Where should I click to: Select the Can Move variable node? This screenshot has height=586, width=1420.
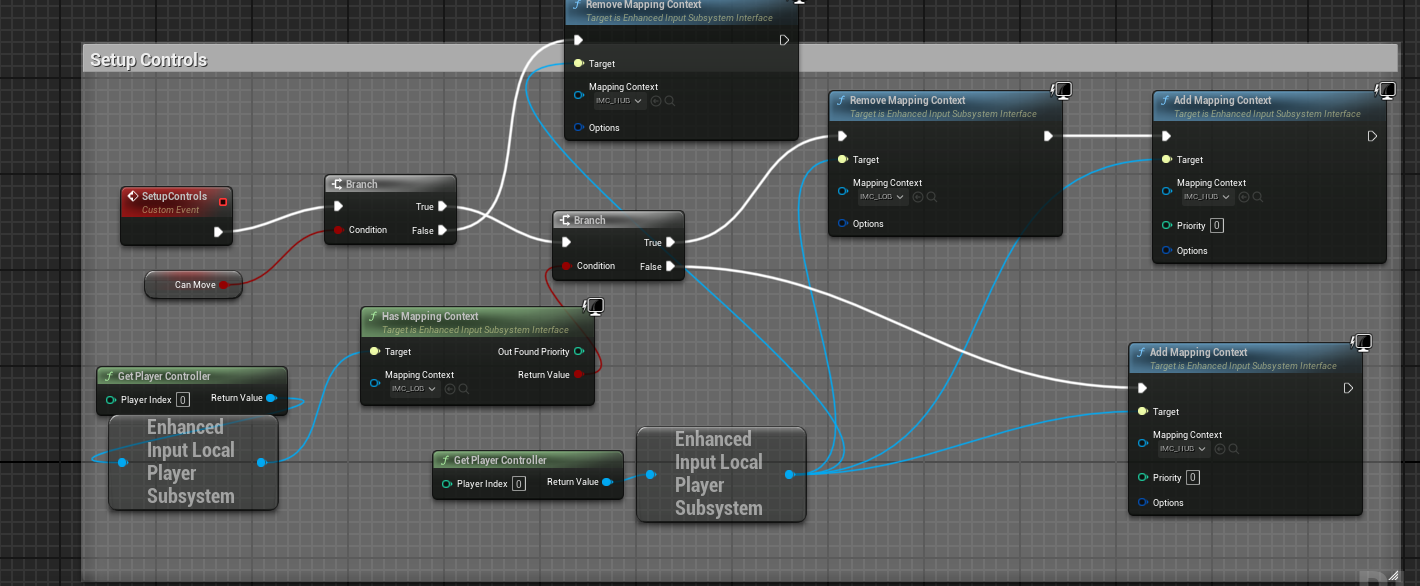pyautogui.click(x=194, y=285)
